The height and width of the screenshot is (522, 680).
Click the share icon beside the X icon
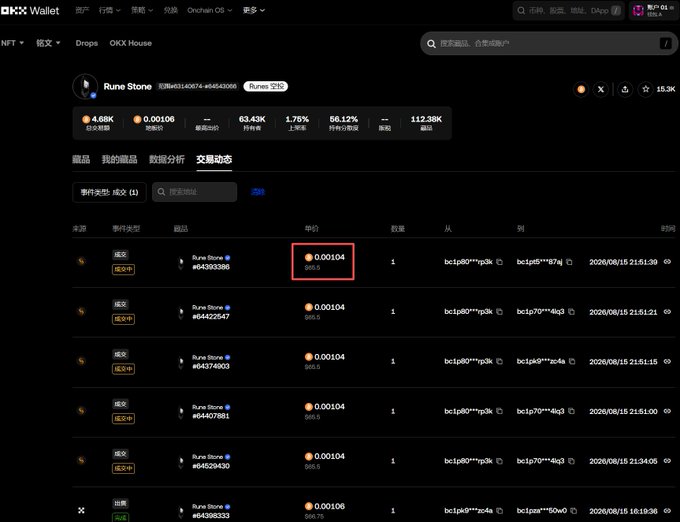[x=625, y=89]
